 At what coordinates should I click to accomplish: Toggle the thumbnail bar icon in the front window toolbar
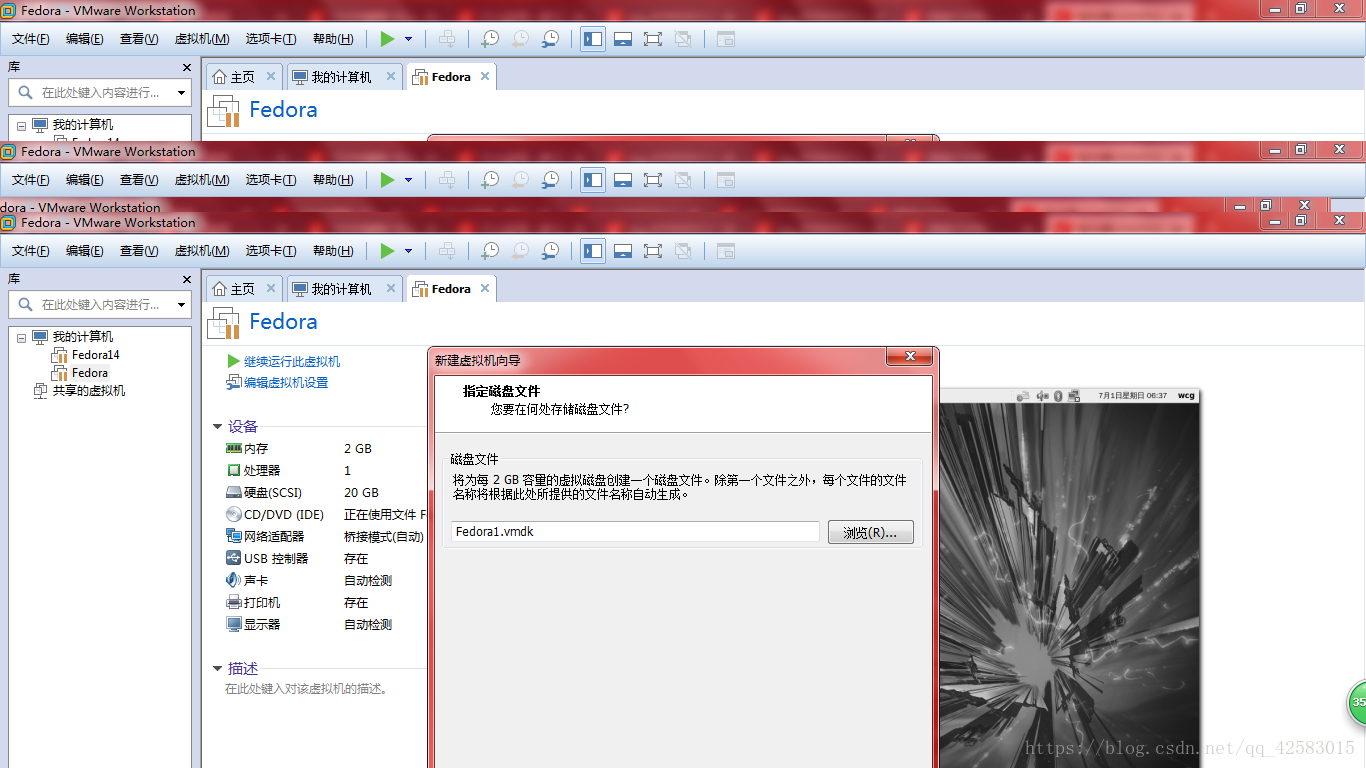pyautogui.click(x=623, y=251)
